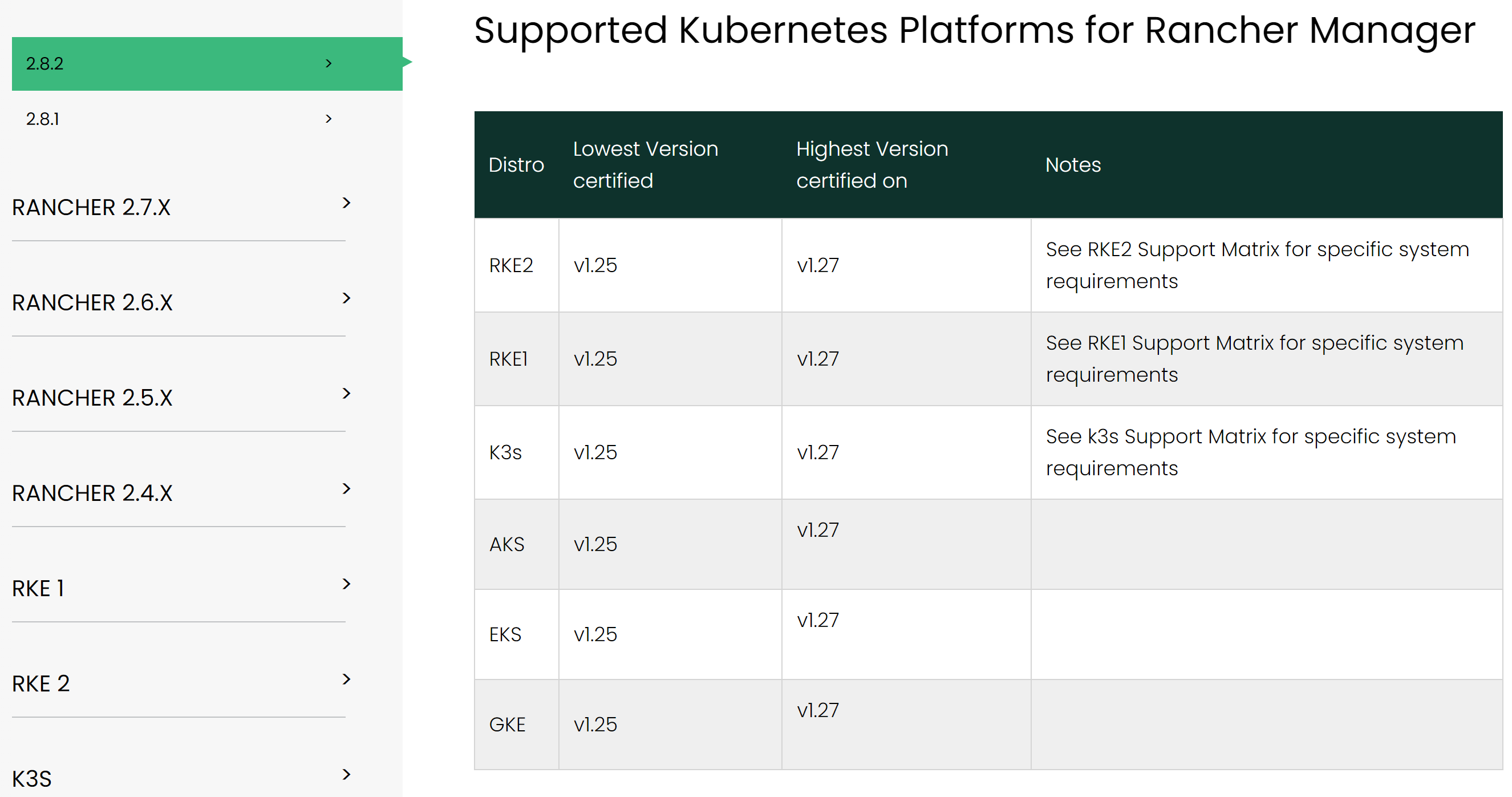Expand chevron next to RKE 1
1512x797 pixels.
(346, 584)
